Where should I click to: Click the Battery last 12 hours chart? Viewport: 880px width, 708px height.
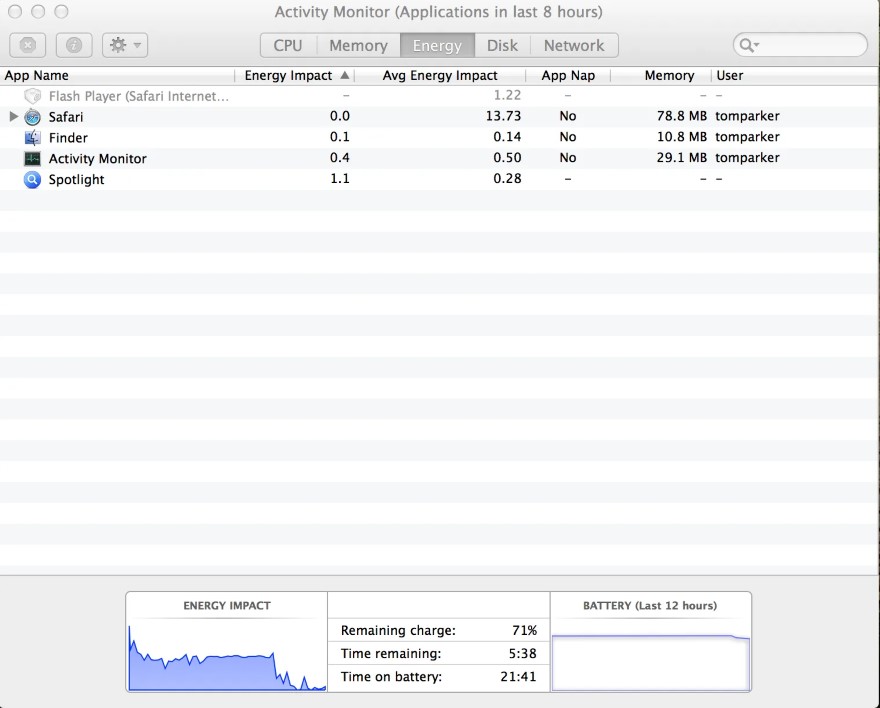[x=650, y=662]
